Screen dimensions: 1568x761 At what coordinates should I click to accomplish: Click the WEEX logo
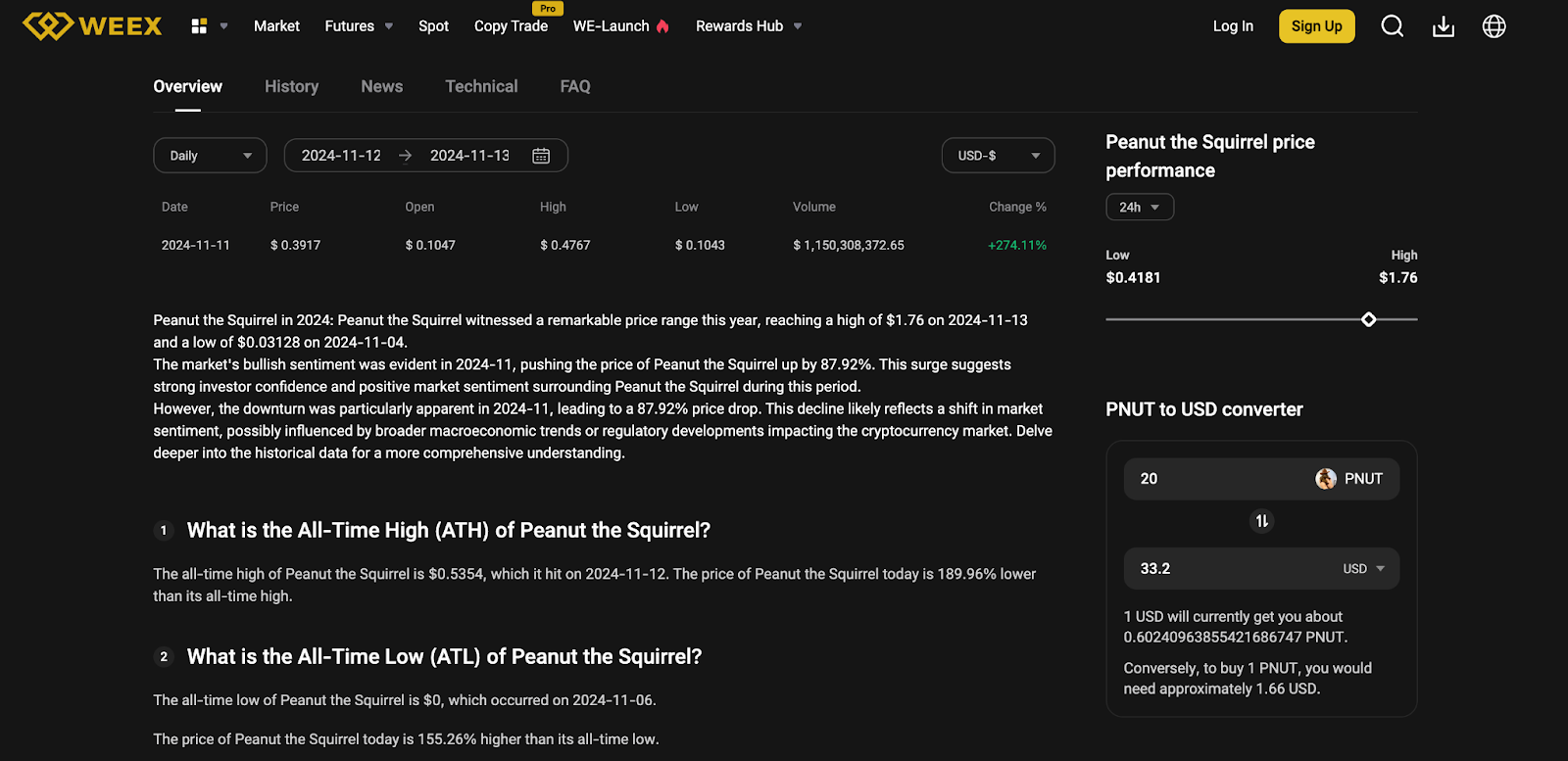92,25
